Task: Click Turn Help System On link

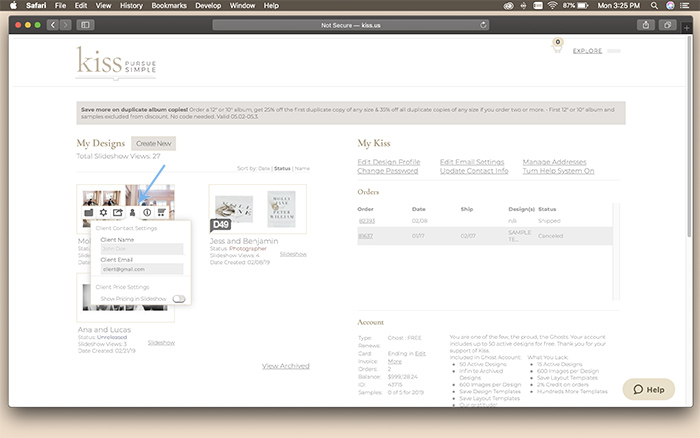Action: tap(558, 171)
